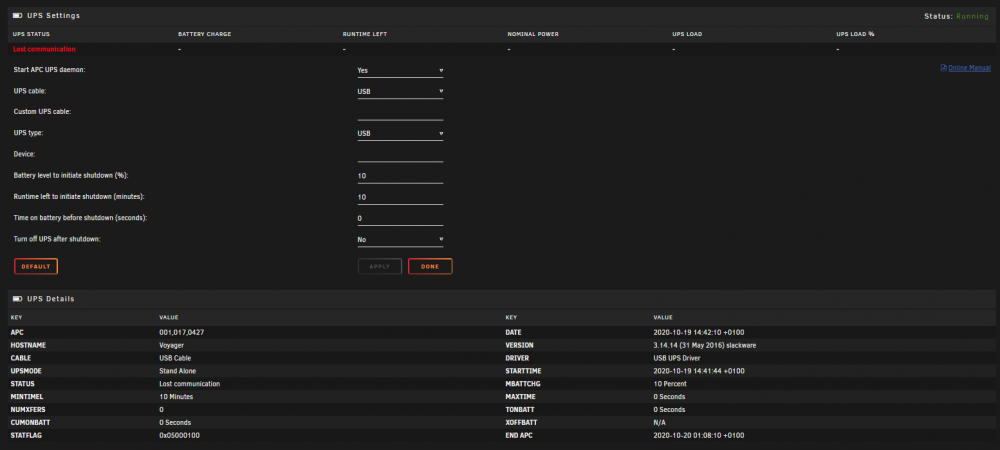Click the HOSTNAME value Voyager

(172, 345)
